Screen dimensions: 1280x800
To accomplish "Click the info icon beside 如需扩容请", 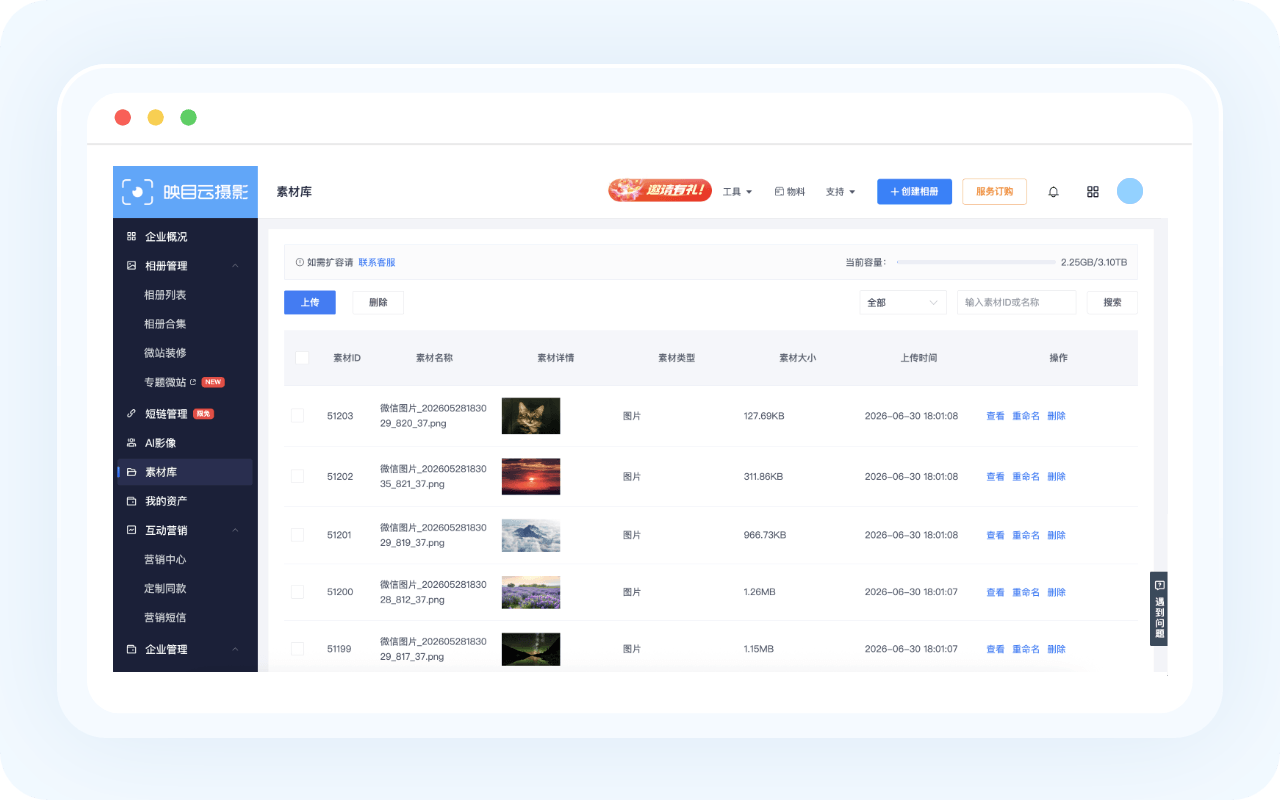I will coord(299,262).
